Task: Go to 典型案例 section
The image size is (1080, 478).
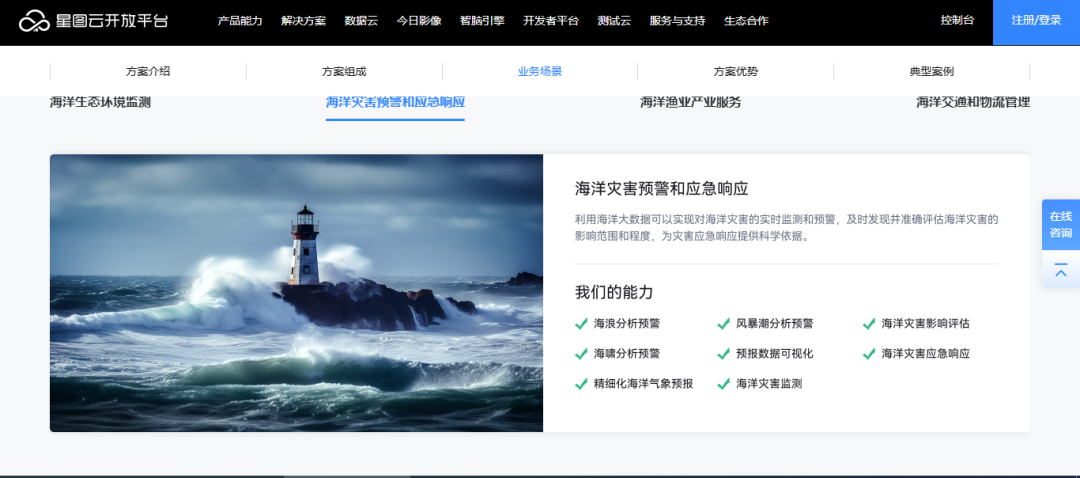Action: [931, 72]
